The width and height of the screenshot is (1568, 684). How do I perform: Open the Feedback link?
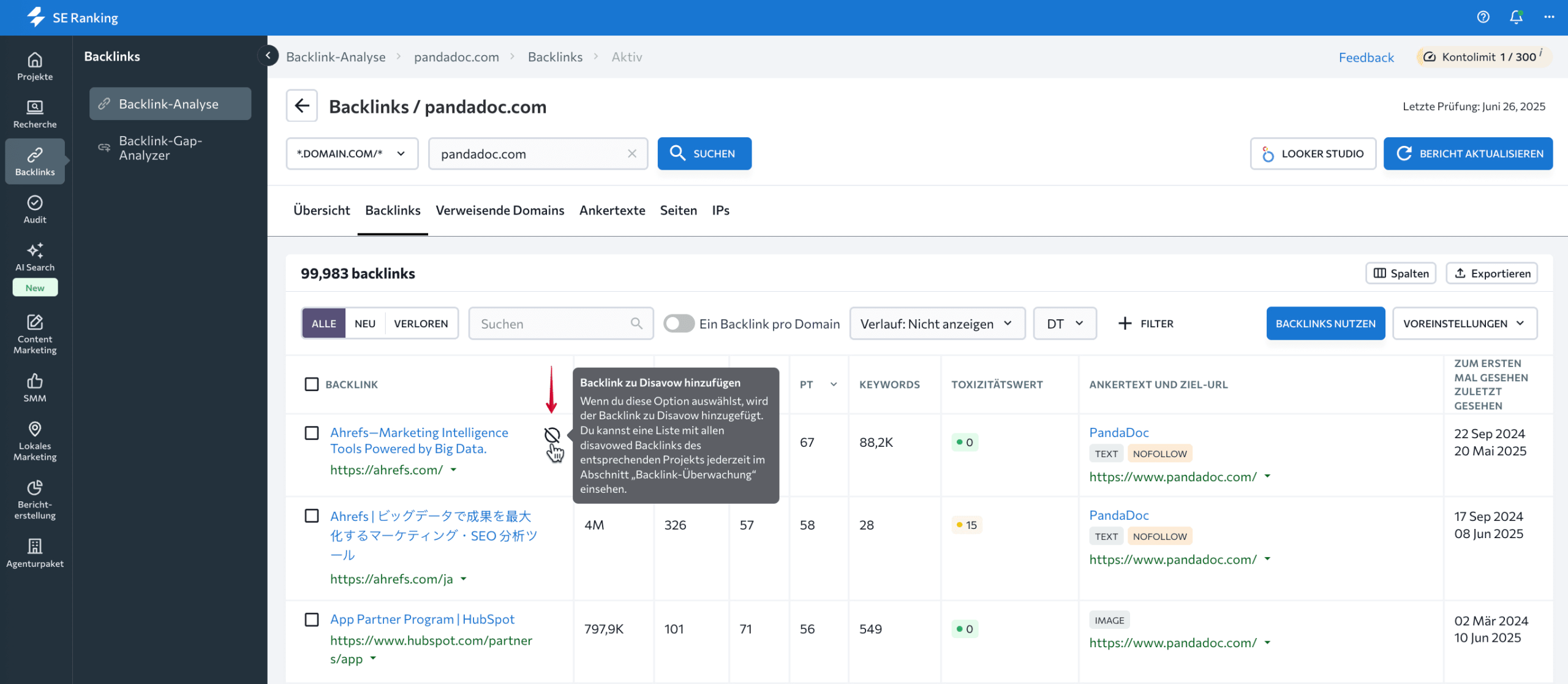click(1366, 57)
